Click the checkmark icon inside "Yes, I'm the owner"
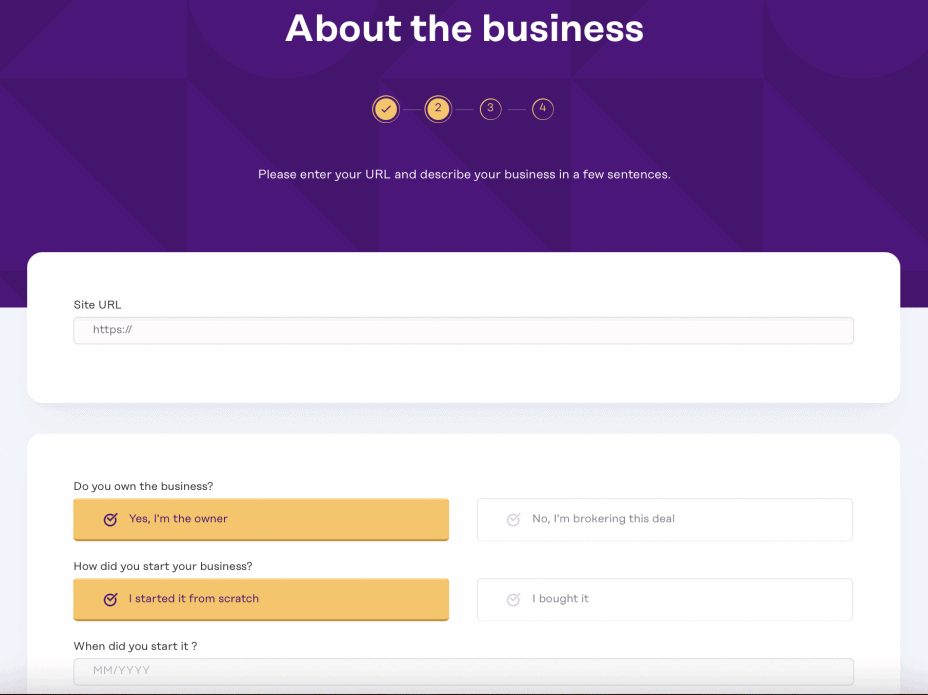Viewport: 928px width, 695px height. (110, 519)
